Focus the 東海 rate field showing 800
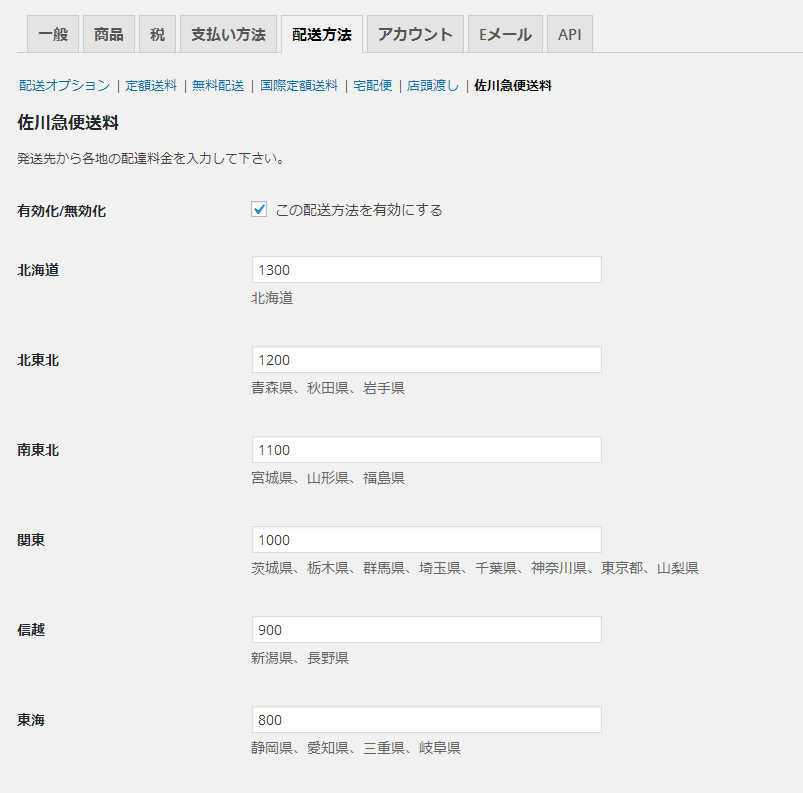The image size is (803, 793). click(427, 720)
